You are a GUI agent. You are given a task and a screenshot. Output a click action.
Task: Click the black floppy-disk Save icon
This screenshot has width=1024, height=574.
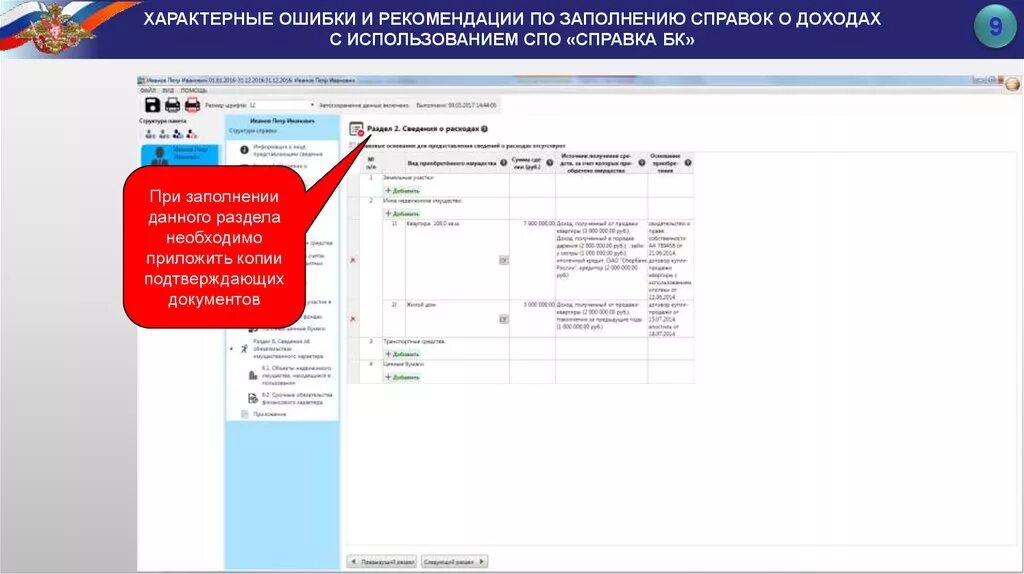pyautogui.click(x=152, y=104)
